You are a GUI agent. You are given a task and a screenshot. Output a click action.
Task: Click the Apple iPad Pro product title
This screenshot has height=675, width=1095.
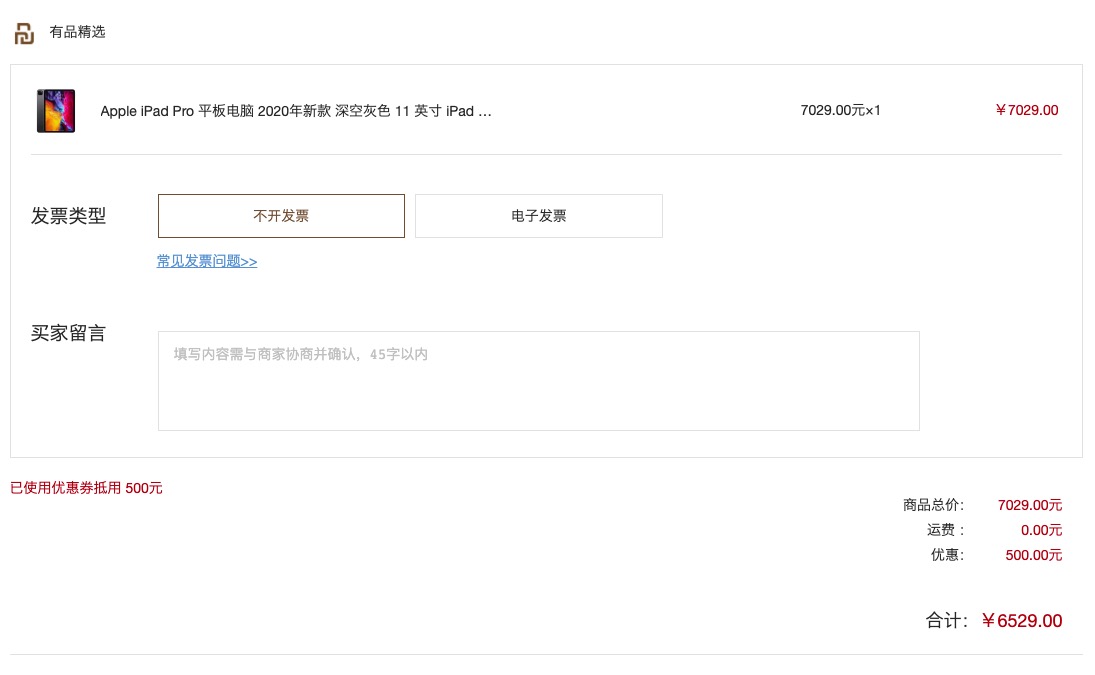click(296, 111)
